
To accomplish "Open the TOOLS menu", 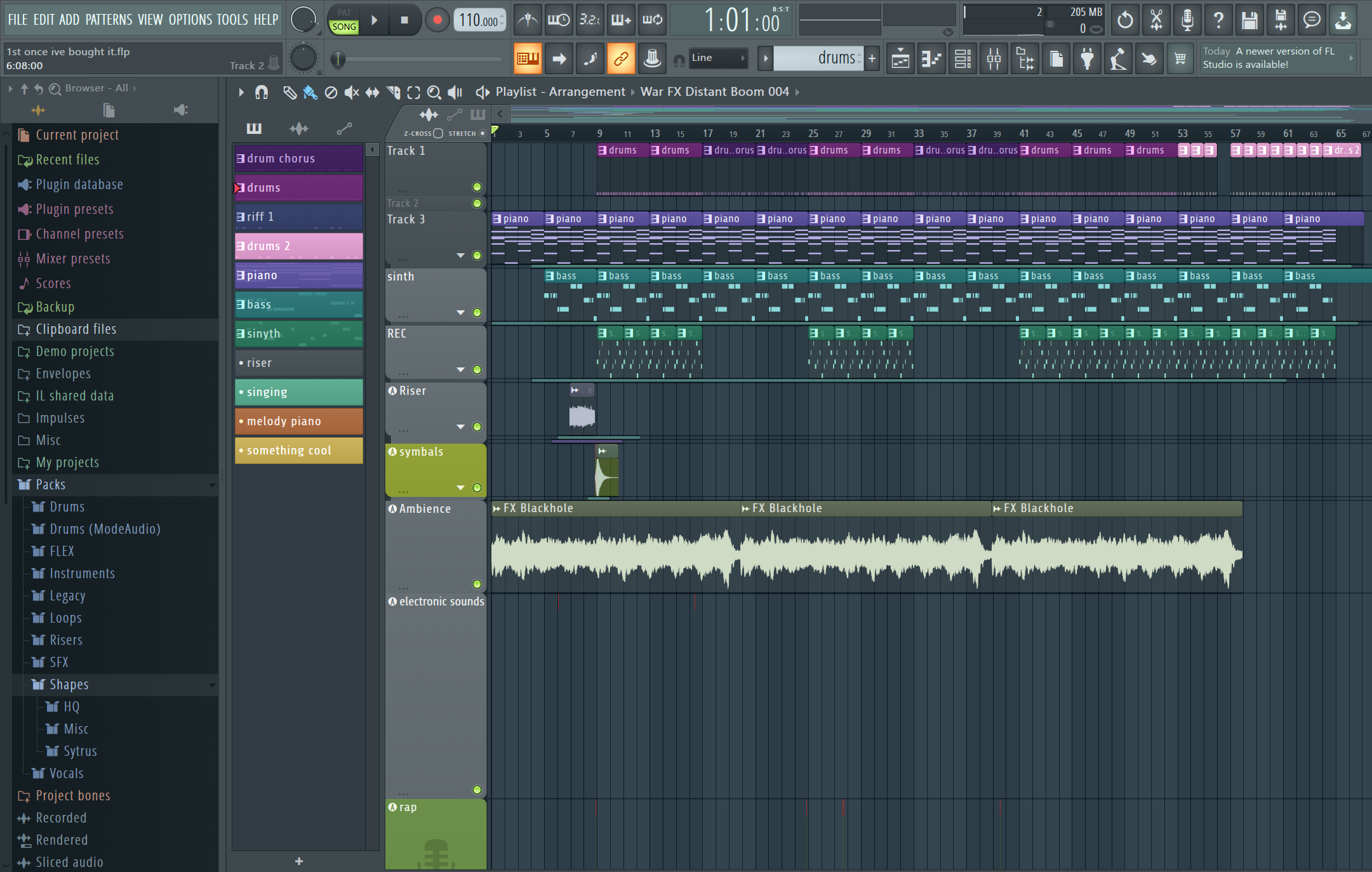I will click(232, 20).
